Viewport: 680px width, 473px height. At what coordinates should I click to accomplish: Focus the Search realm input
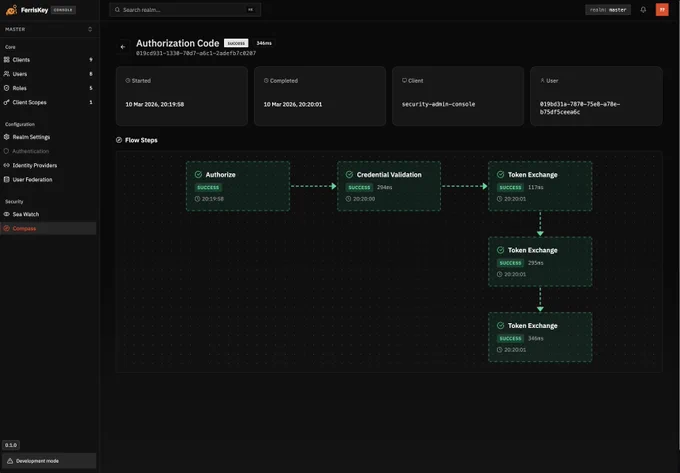point(185,10)
